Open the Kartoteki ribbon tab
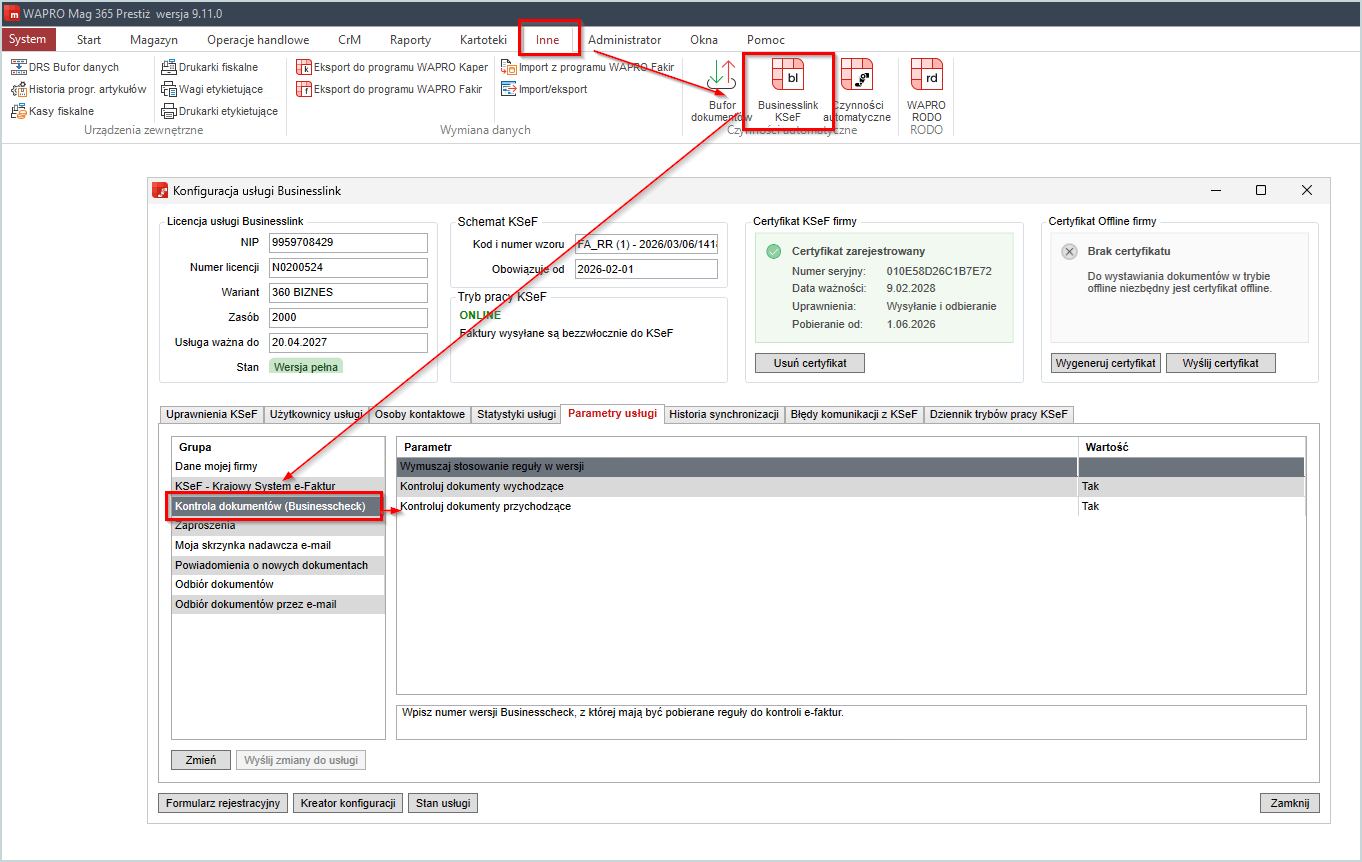1362x862 pixels. point(483,40)
